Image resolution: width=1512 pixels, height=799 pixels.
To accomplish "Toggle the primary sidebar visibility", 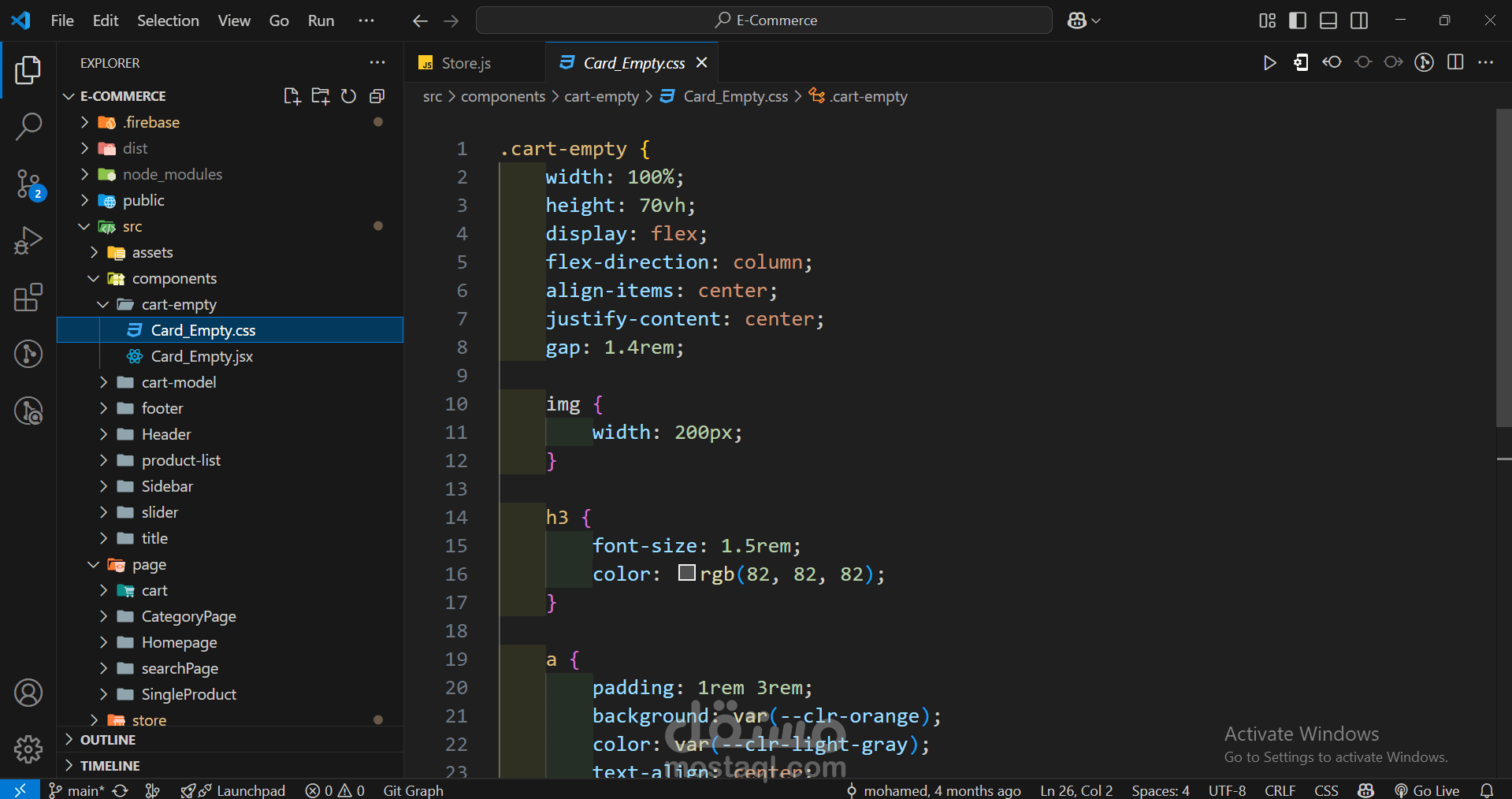I will point(1297,20).
